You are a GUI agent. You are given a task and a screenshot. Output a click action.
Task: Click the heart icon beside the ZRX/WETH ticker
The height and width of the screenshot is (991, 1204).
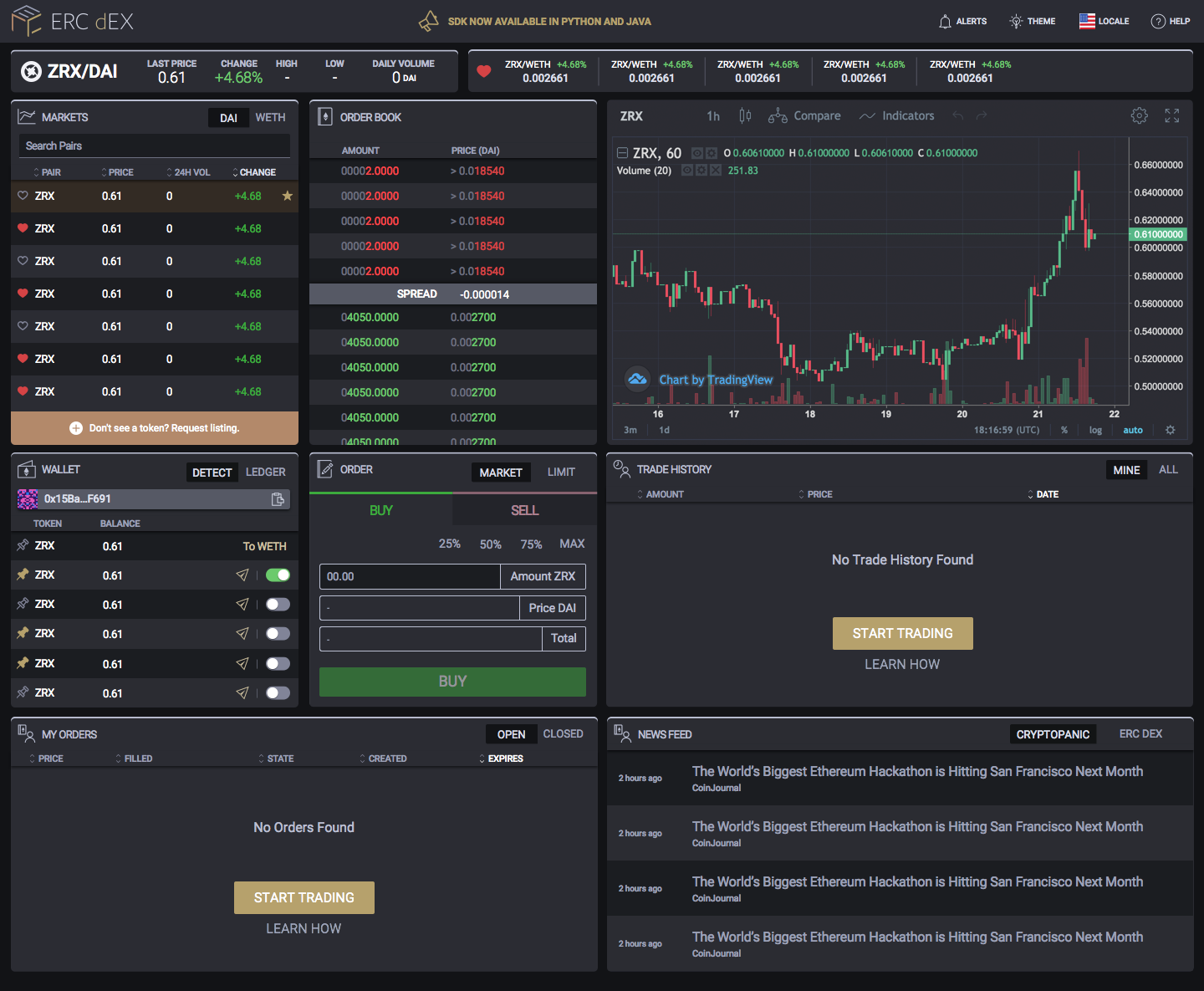point(483,71)
